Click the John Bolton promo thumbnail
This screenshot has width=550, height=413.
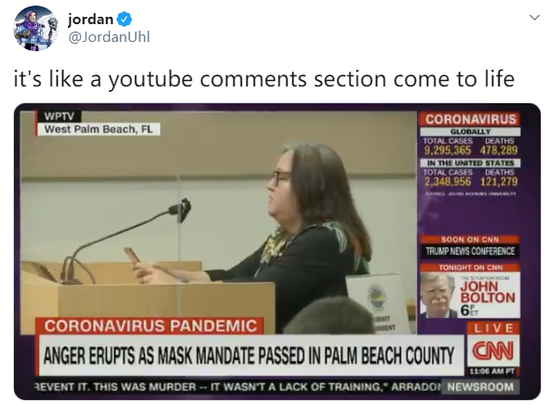coord(470,295)
